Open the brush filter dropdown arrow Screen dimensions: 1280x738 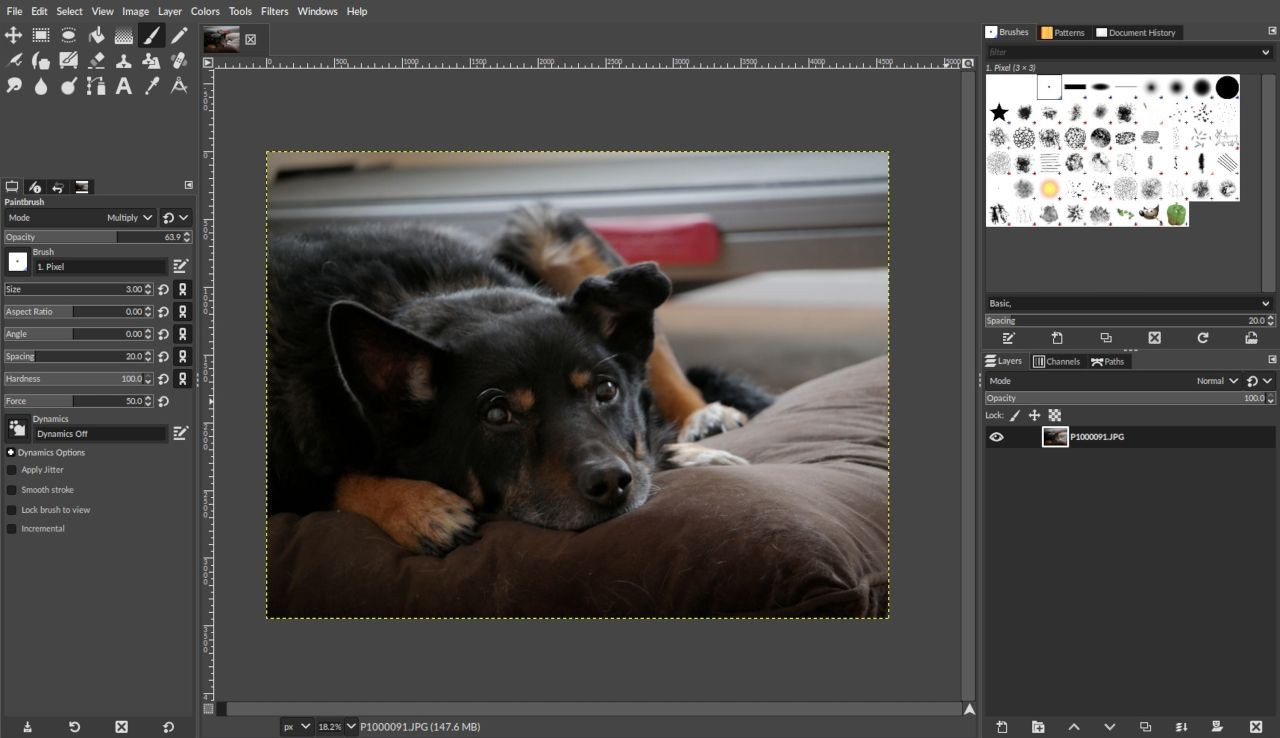click(x=1266, y=52)
